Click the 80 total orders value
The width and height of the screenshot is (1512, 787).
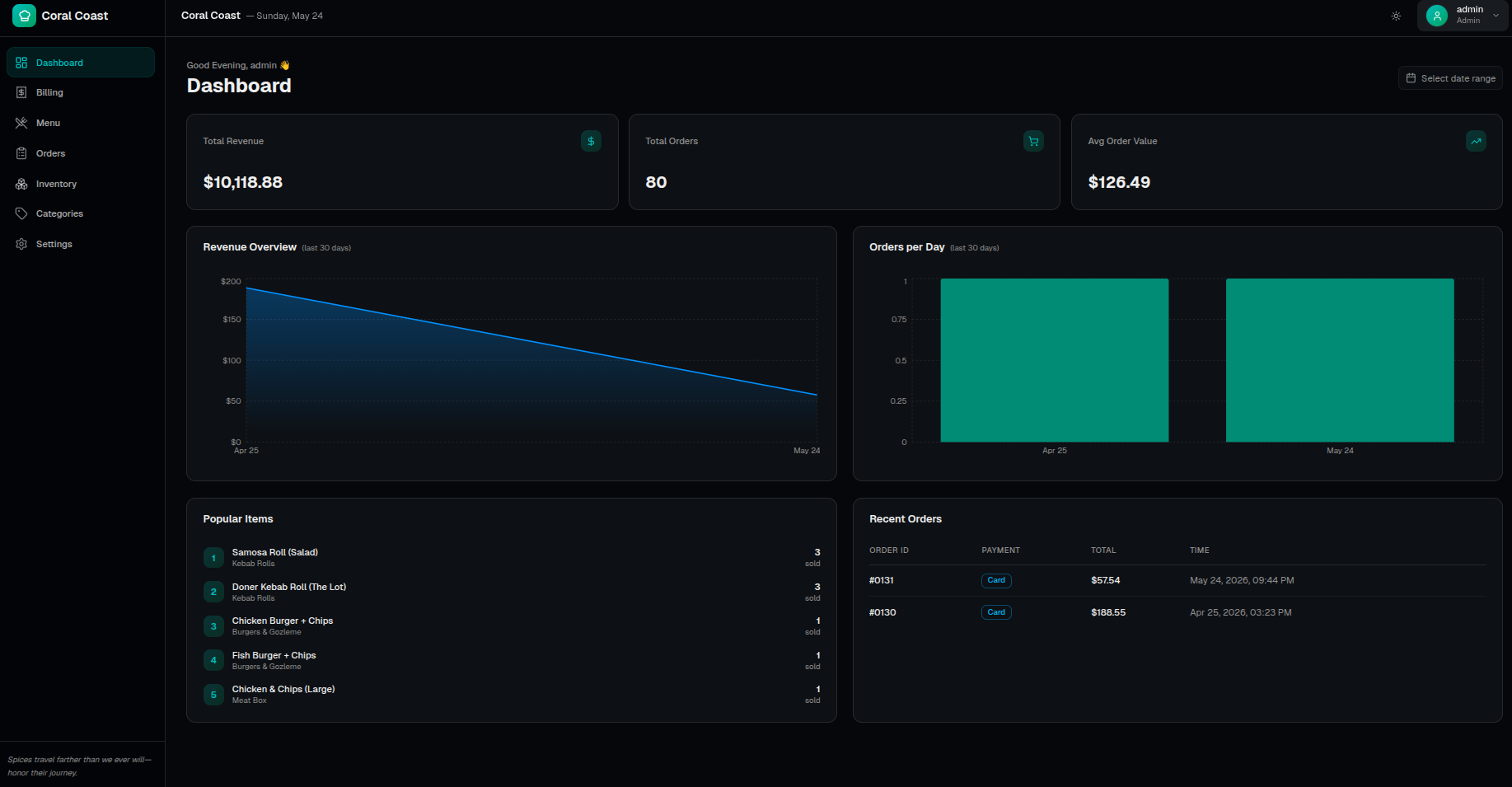(656, 182)
